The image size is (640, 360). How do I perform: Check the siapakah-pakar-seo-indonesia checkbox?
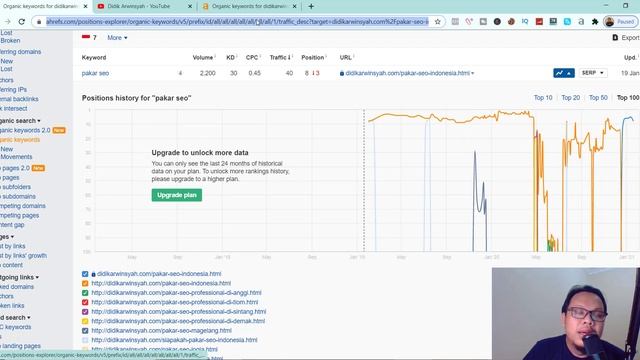click(x=85, y=340)
